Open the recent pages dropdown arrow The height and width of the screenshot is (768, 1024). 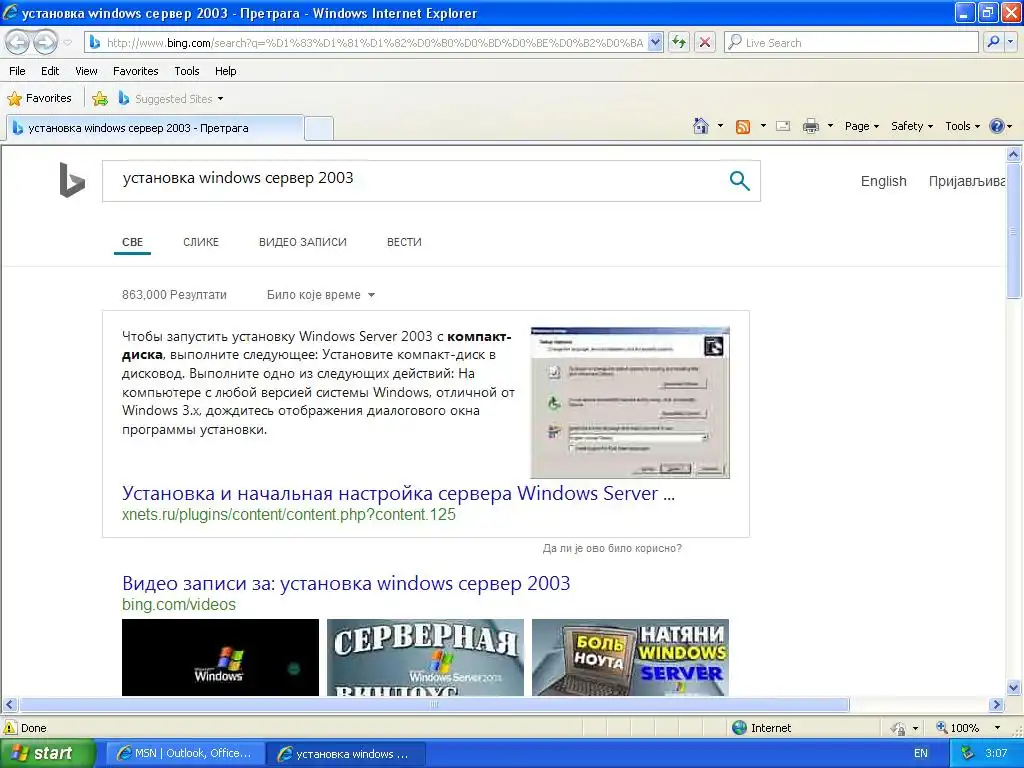click(x=67, y=43)
